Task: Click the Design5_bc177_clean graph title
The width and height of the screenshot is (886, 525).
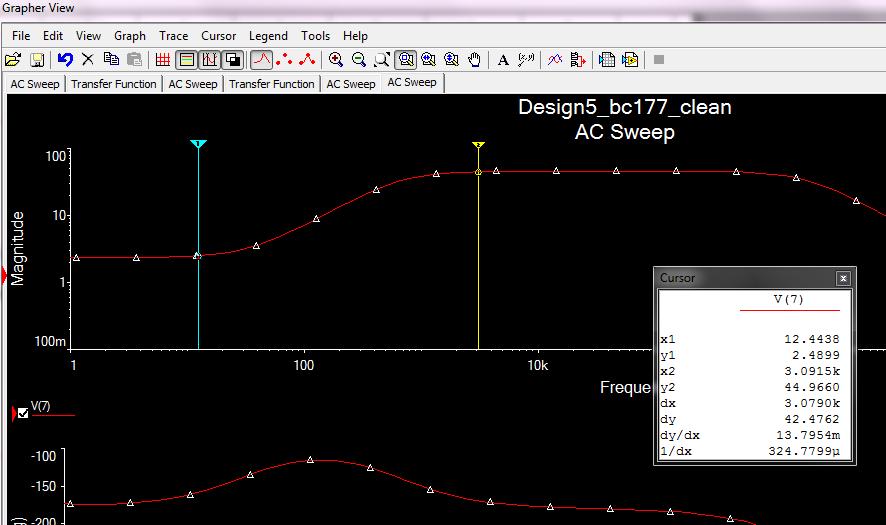Action: 625,107
